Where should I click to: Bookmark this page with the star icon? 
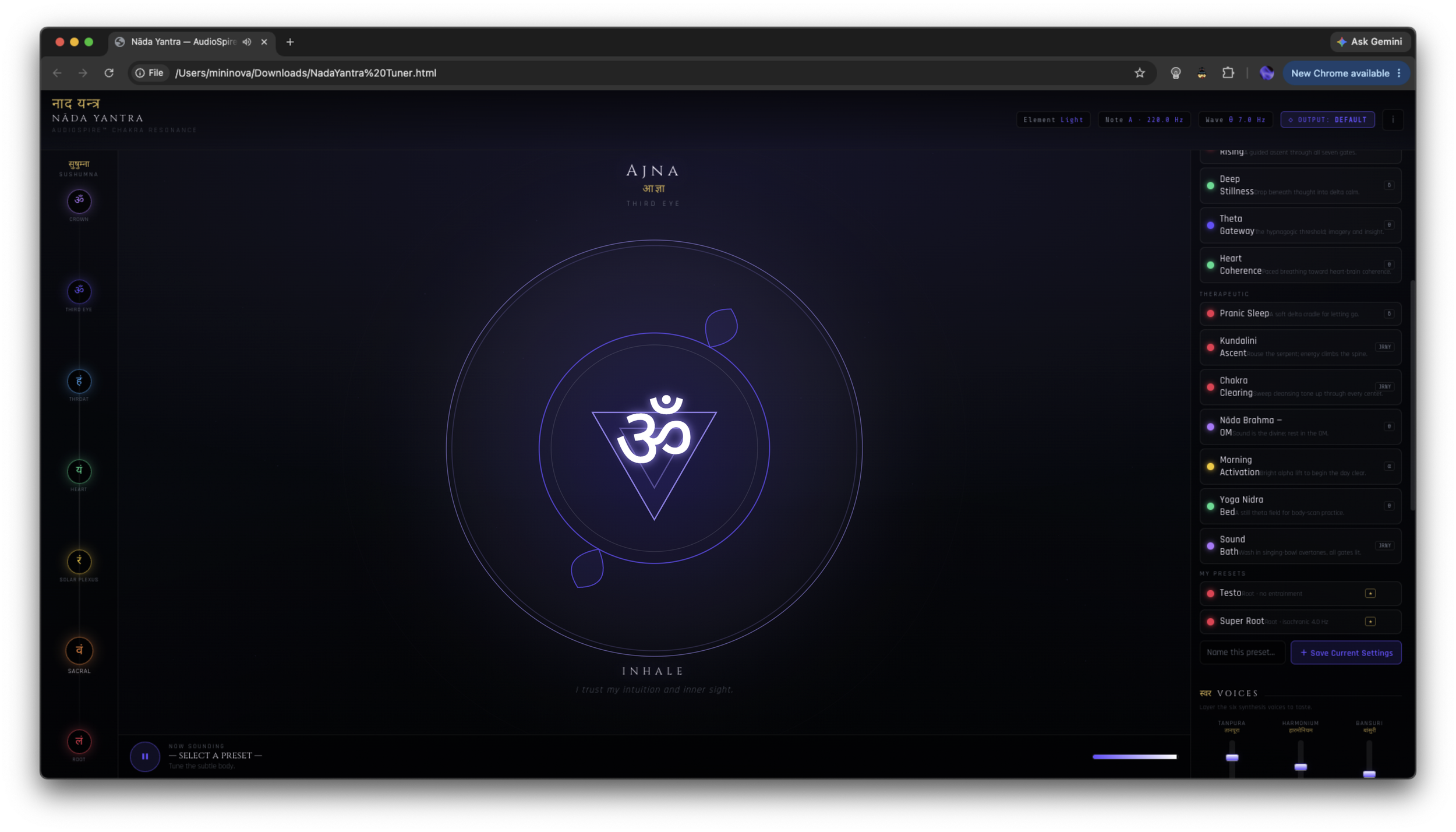click(1140, 73)
